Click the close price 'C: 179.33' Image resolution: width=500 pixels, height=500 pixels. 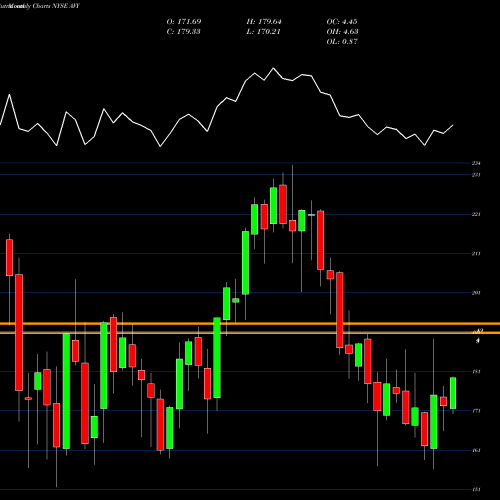coord(184,32)
